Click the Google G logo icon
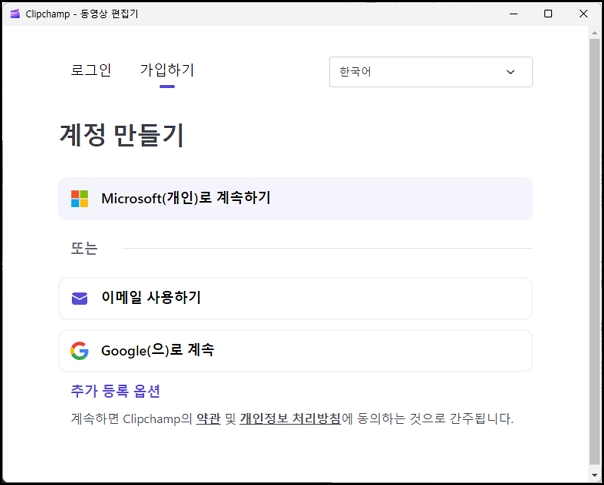The height and width of the screenshot is (485, 604). [79, 351]
